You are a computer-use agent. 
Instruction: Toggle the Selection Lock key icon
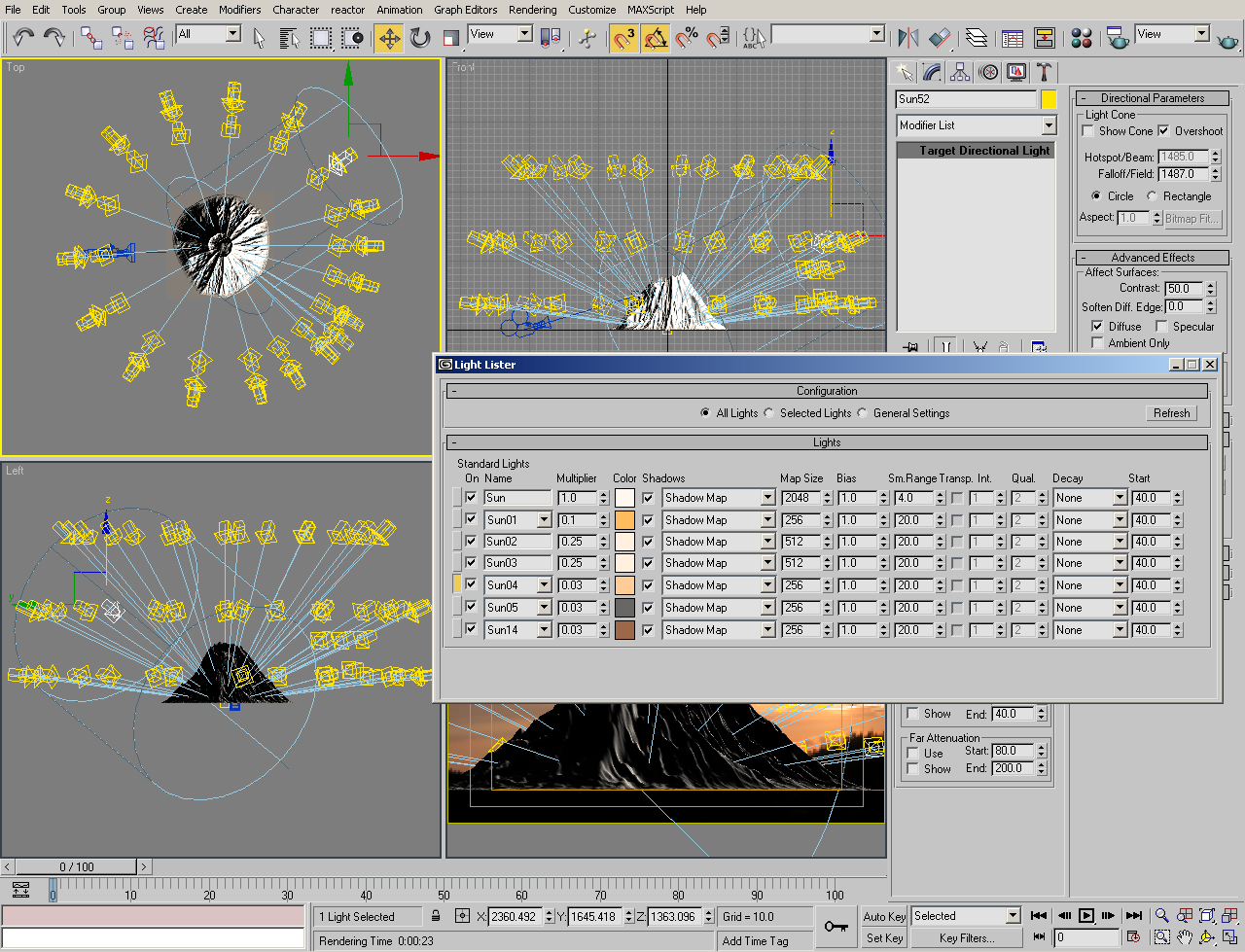click(x=436, y=916)
